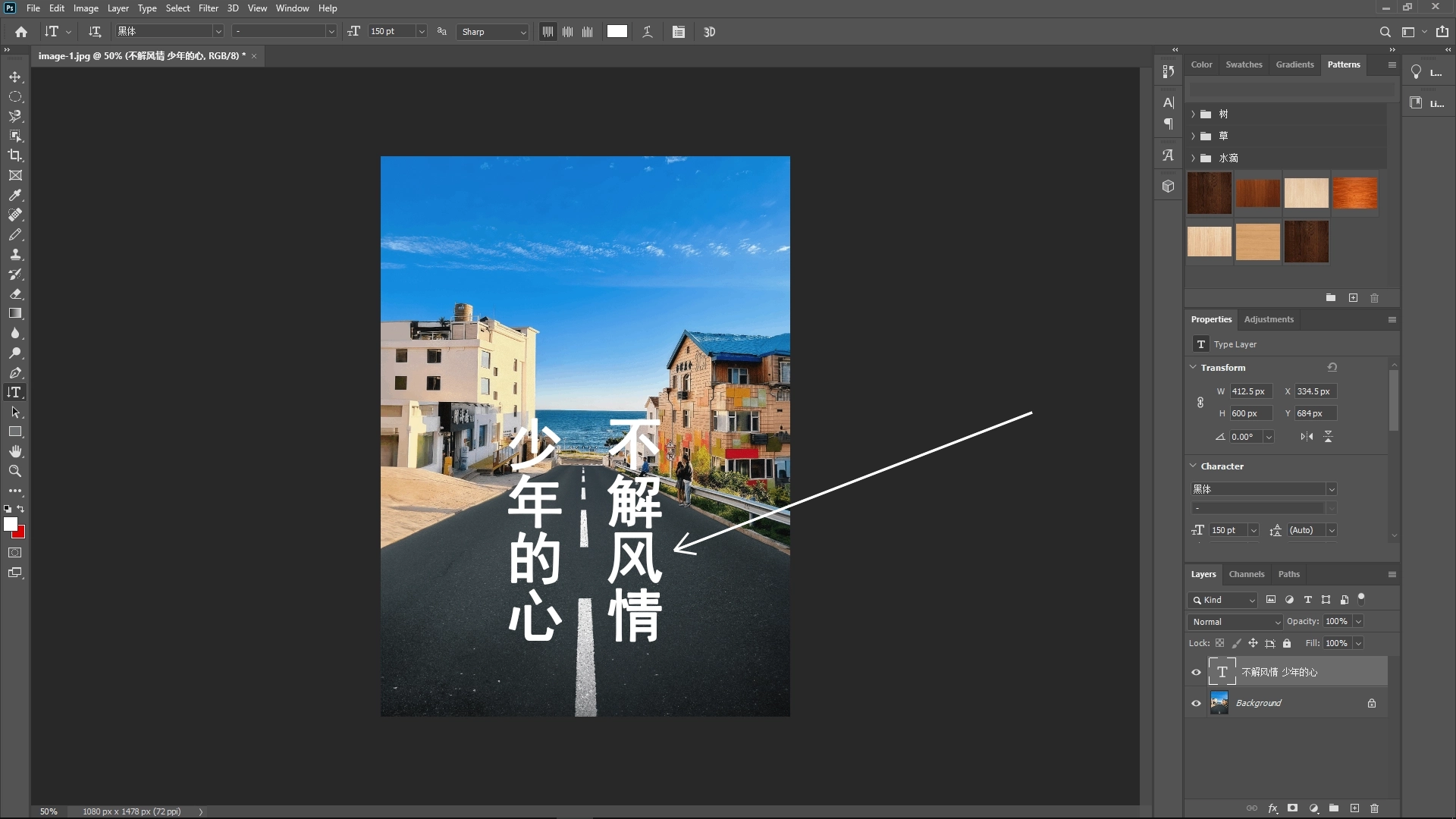Select the Zoom tool in the toolbar
Viewport: 1456px width, 819px height.
pyautogui.click(x=15, y=471)
